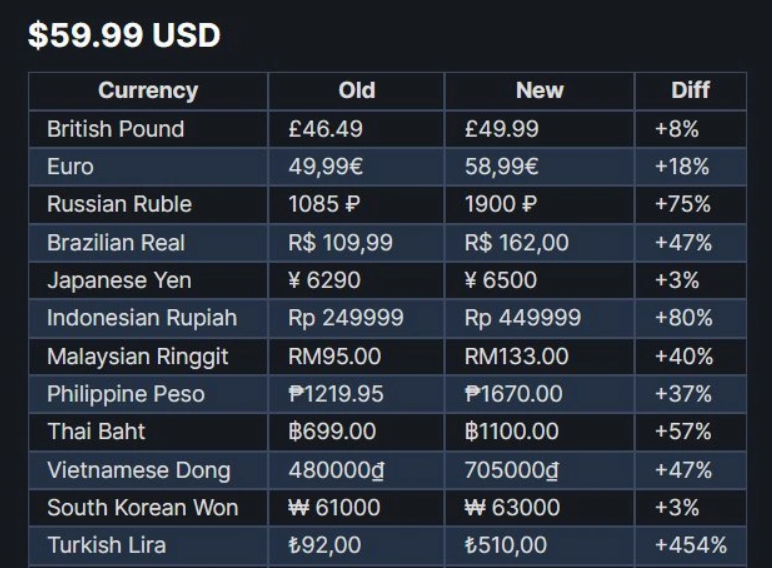Viewport: 772px width, 568px height.
Task: Click the Russian Ruble +75% difference cell
Action: point(682,205)
